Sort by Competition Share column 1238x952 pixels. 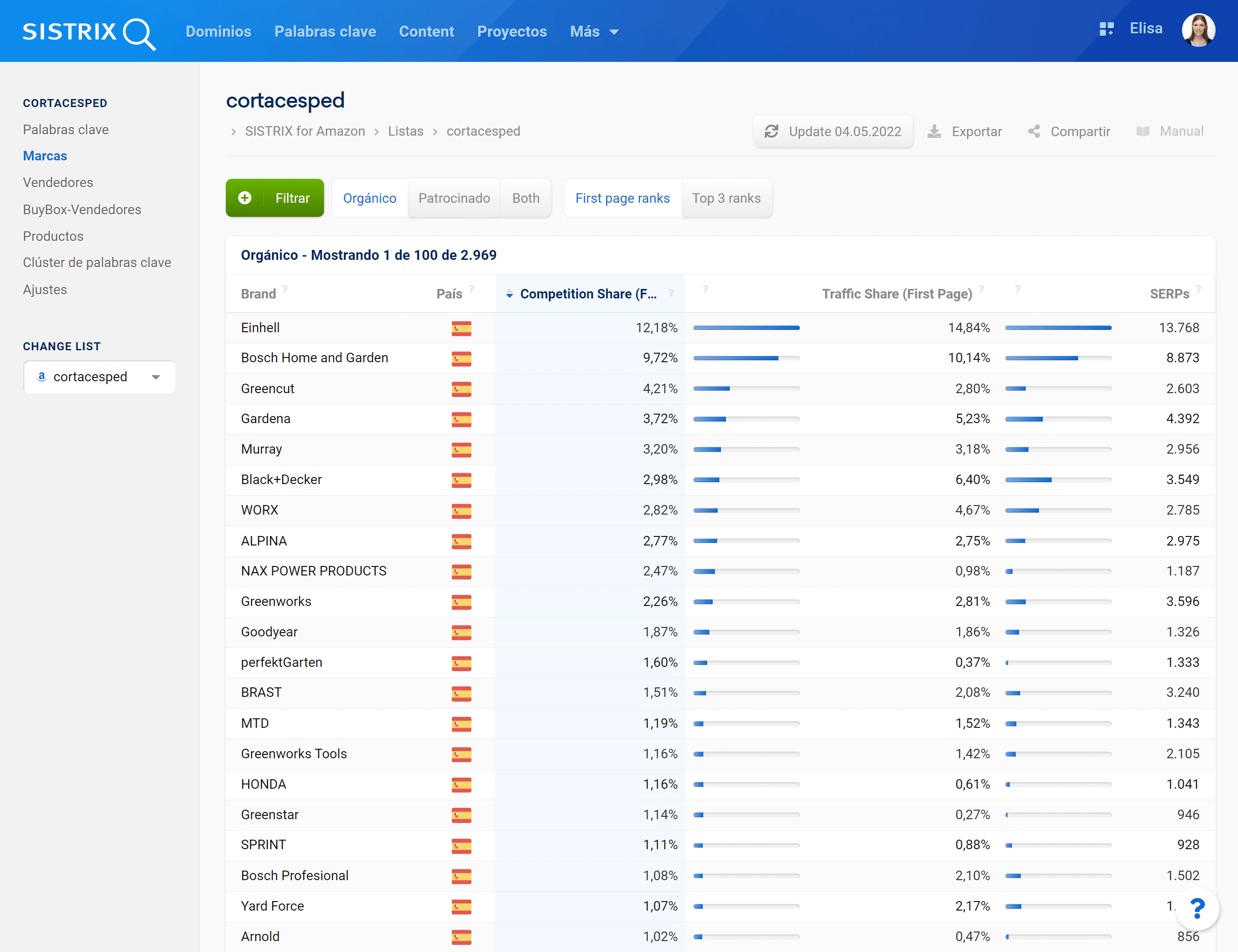tap(588, 294)
